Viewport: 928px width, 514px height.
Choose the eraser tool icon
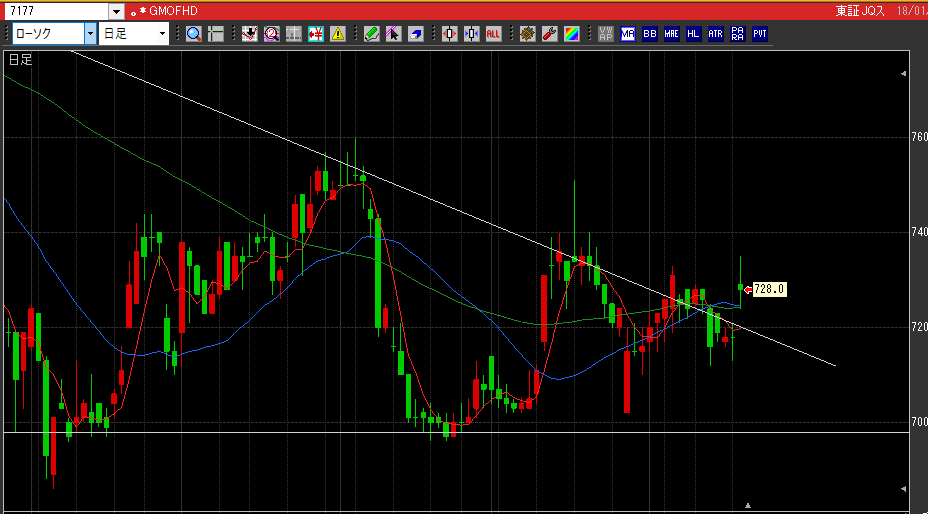tap(415, 34)
